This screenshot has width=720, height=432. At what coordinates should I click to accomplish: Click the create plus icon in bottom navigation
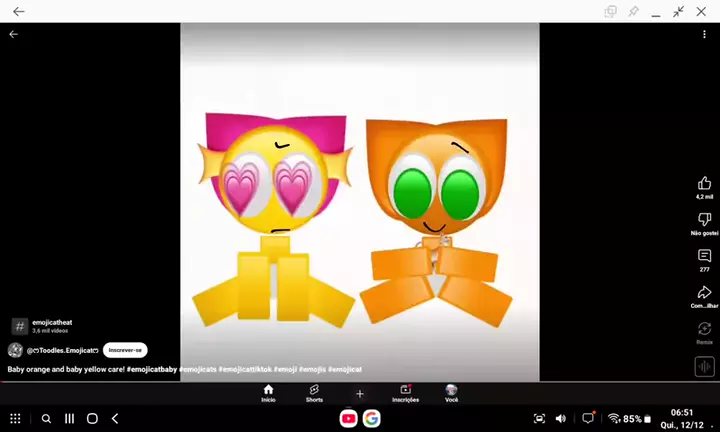point(360,393)
